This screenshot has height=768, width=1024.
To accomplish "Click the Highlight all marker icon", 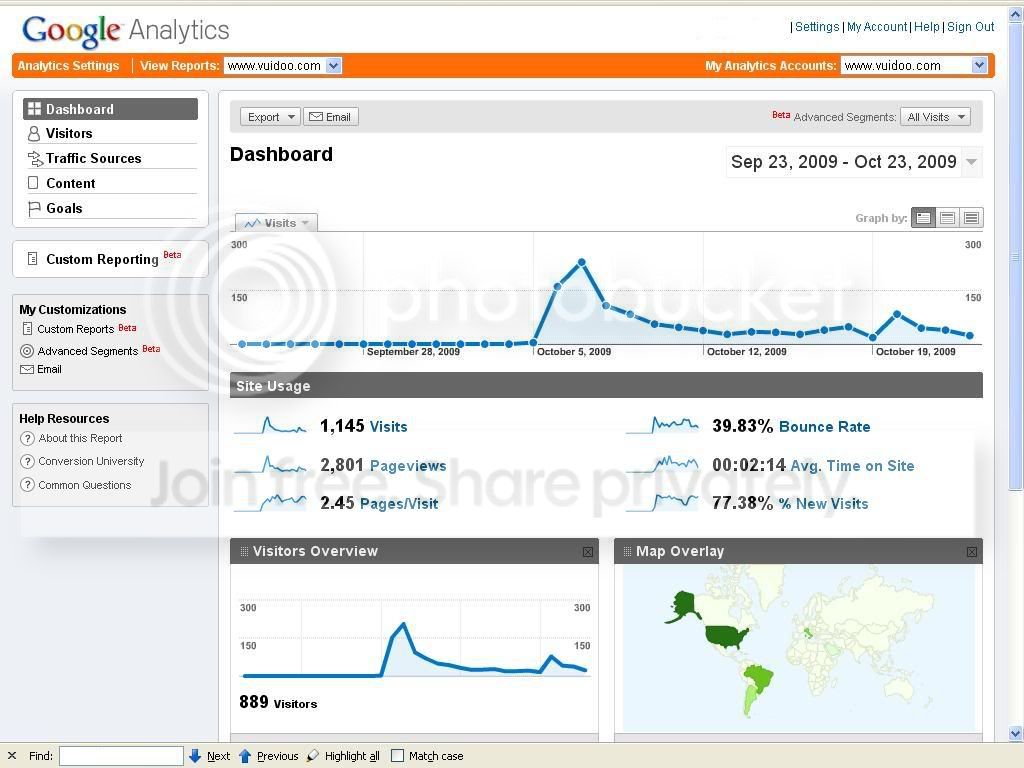I will pyautogui.click(x=313, y=756).
